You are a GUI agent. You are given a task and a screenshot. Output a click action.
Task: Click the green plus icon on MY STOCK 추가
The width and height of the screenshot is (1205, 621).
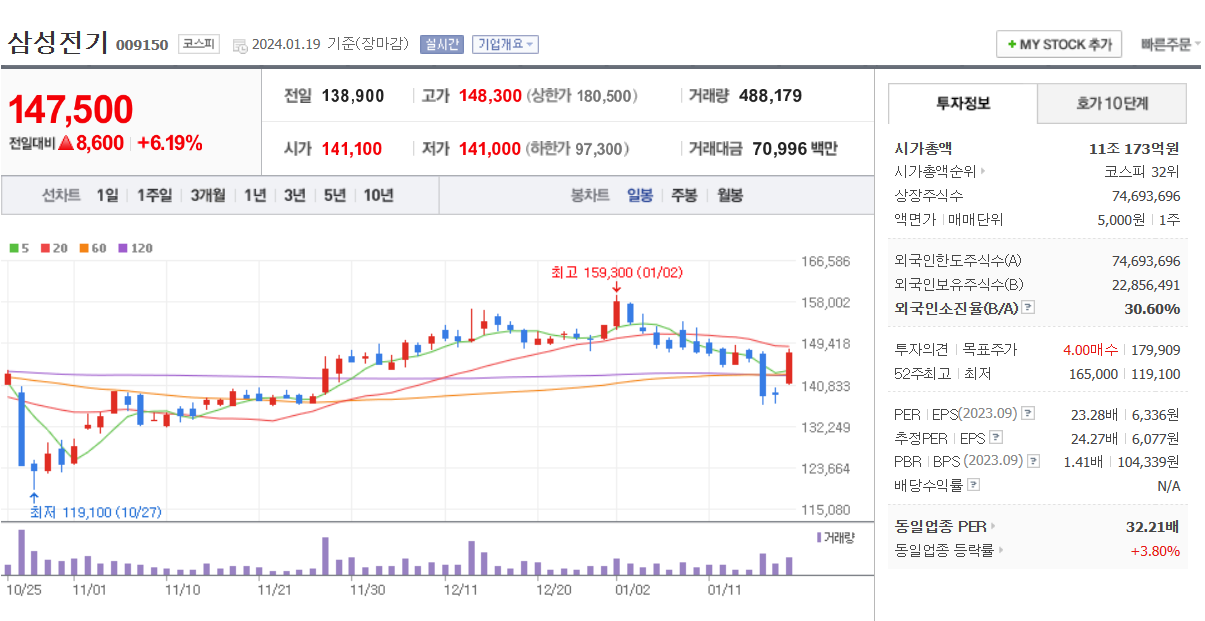pyautogui.click(x=1012, y=45)
